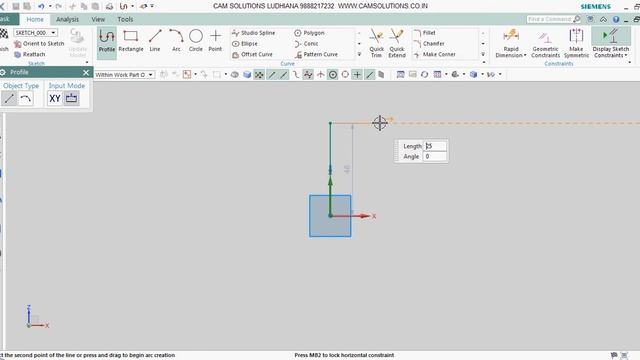
Task: Select XY coordinate input mode
Action: (x=55, y=98)
